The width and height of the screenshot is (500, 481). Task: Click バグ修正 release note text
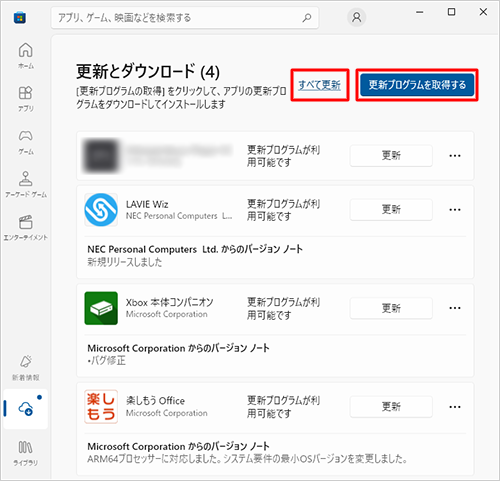click(107, 361)
